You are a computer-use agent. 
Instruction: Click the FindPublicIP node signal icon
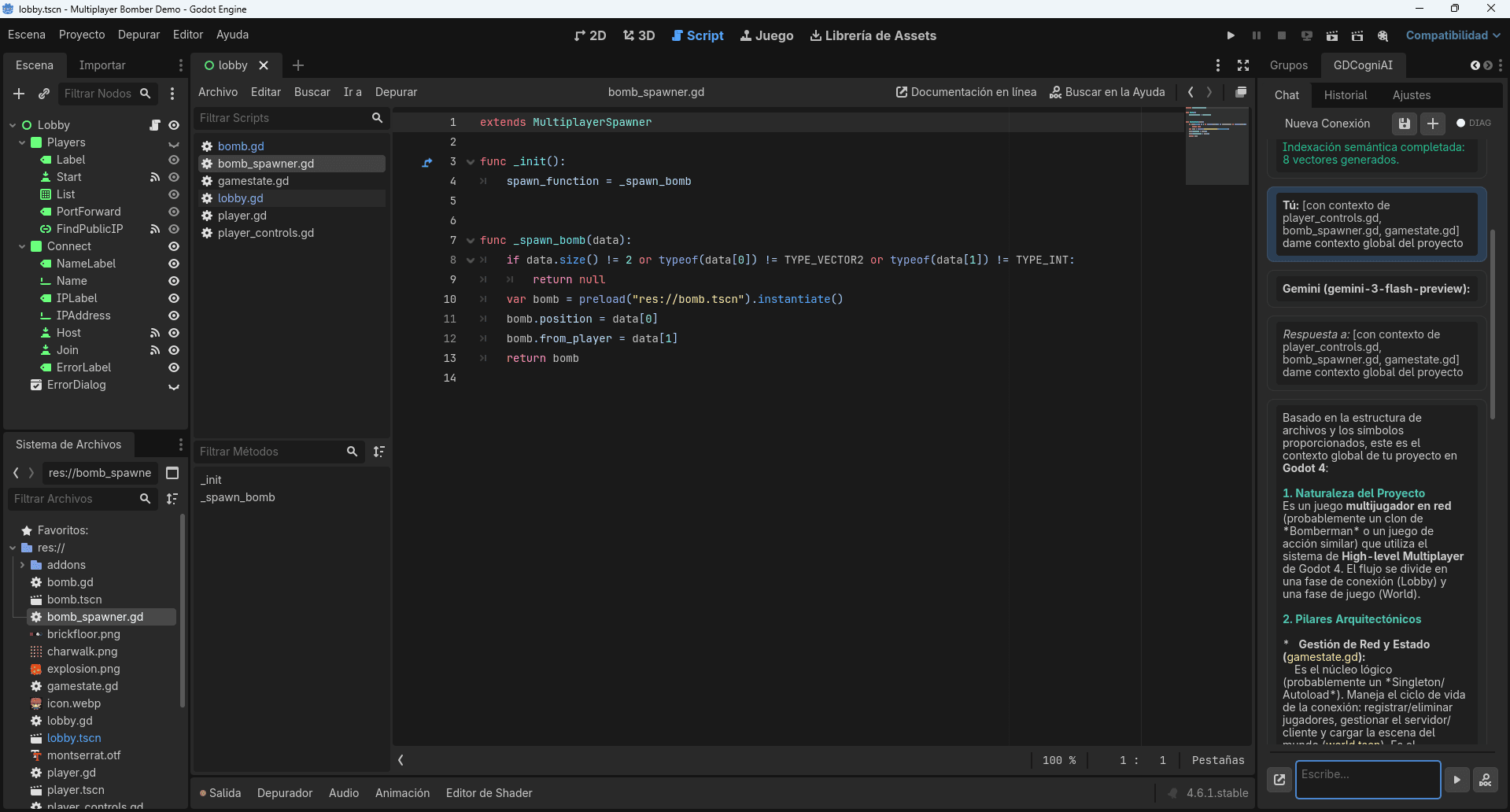(x=155, y=229)
